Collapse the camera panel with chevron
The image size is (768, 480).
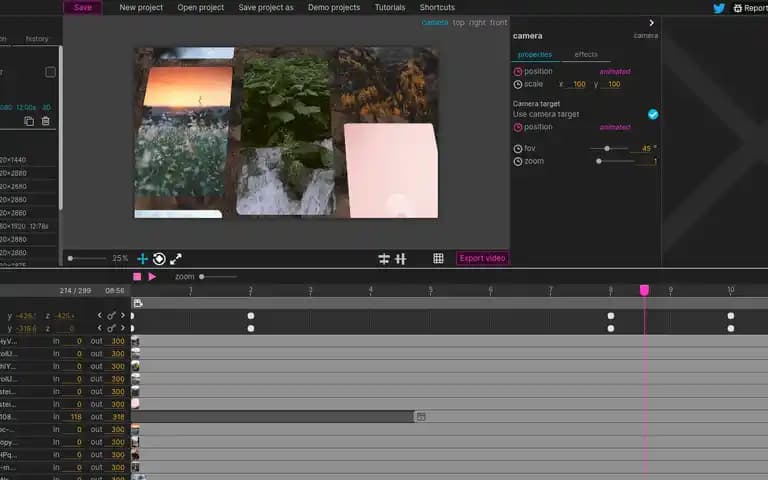click(651, 23)
